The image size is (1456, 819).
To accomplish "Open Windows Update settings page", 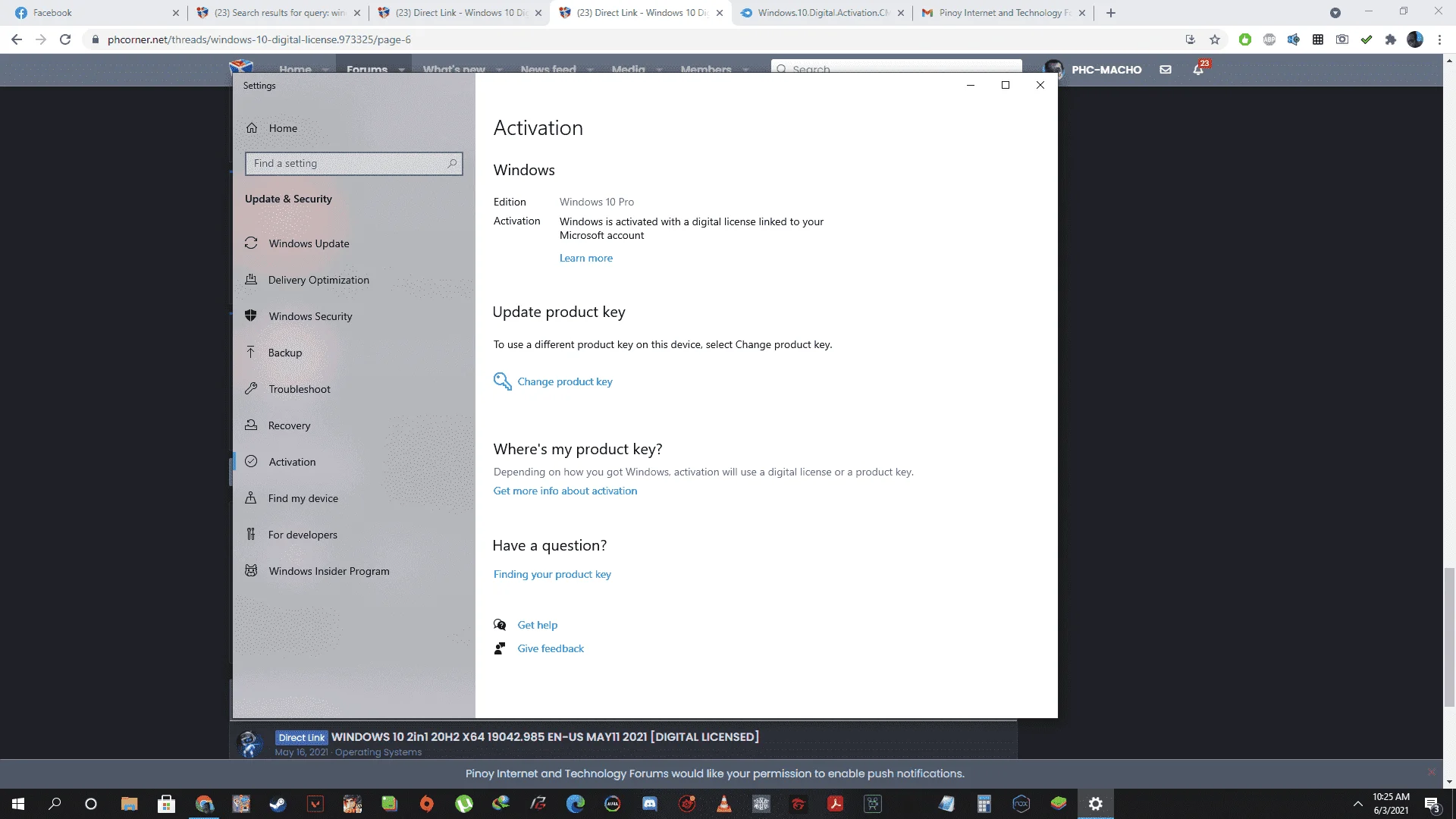I will [x=309, y=243].
